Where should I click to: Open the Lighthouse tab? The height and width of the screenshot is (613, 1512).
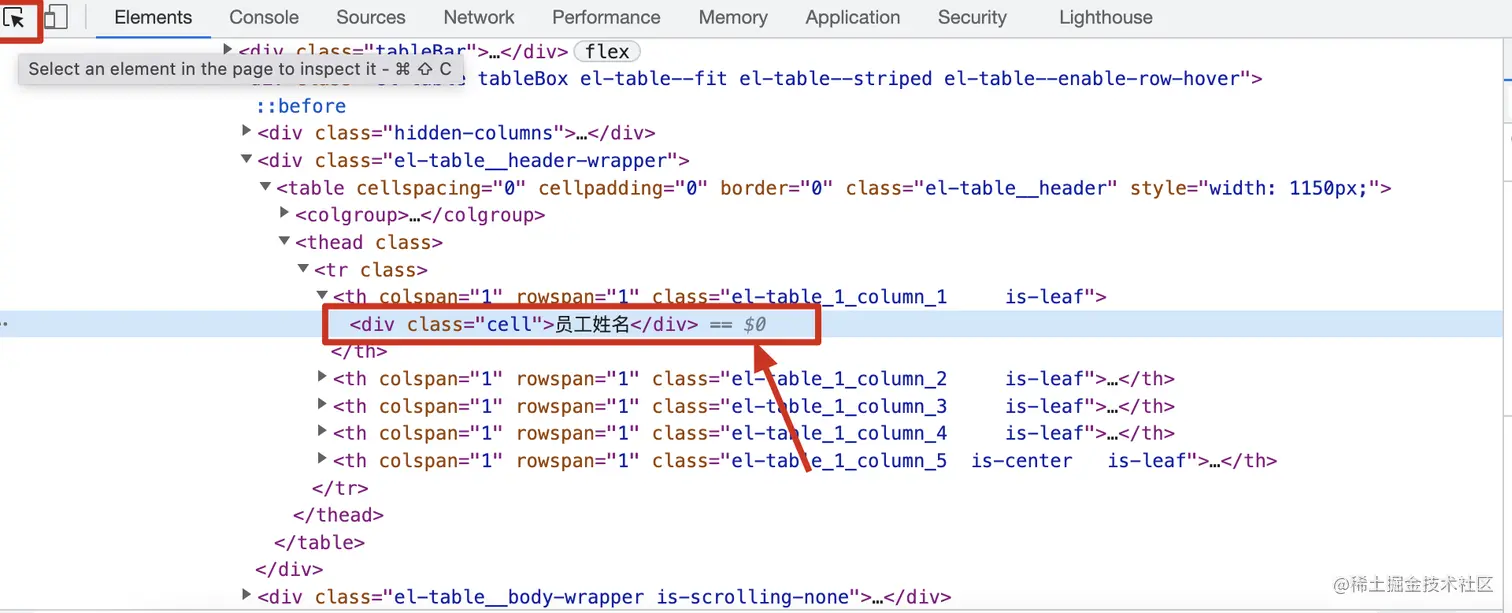point(1106,17)
